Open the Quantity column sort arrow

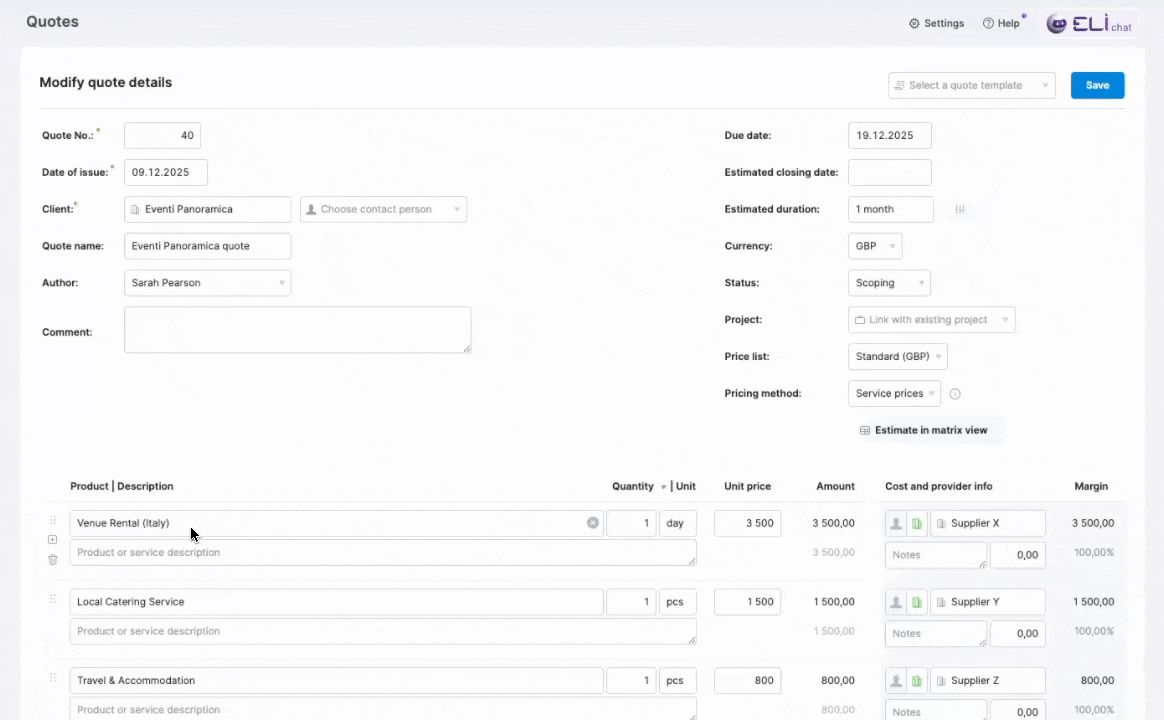tap(663, 487)
